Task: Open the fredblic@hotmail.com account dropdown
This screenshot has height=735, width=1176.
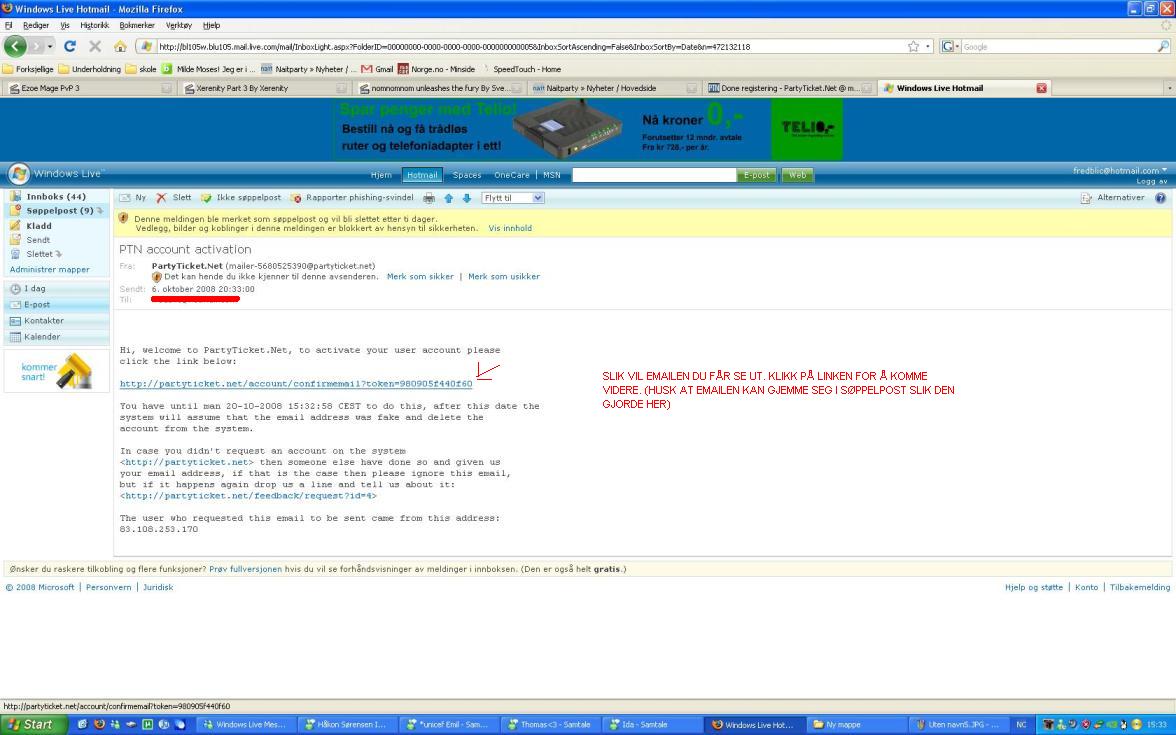Action: [1120, 170]
